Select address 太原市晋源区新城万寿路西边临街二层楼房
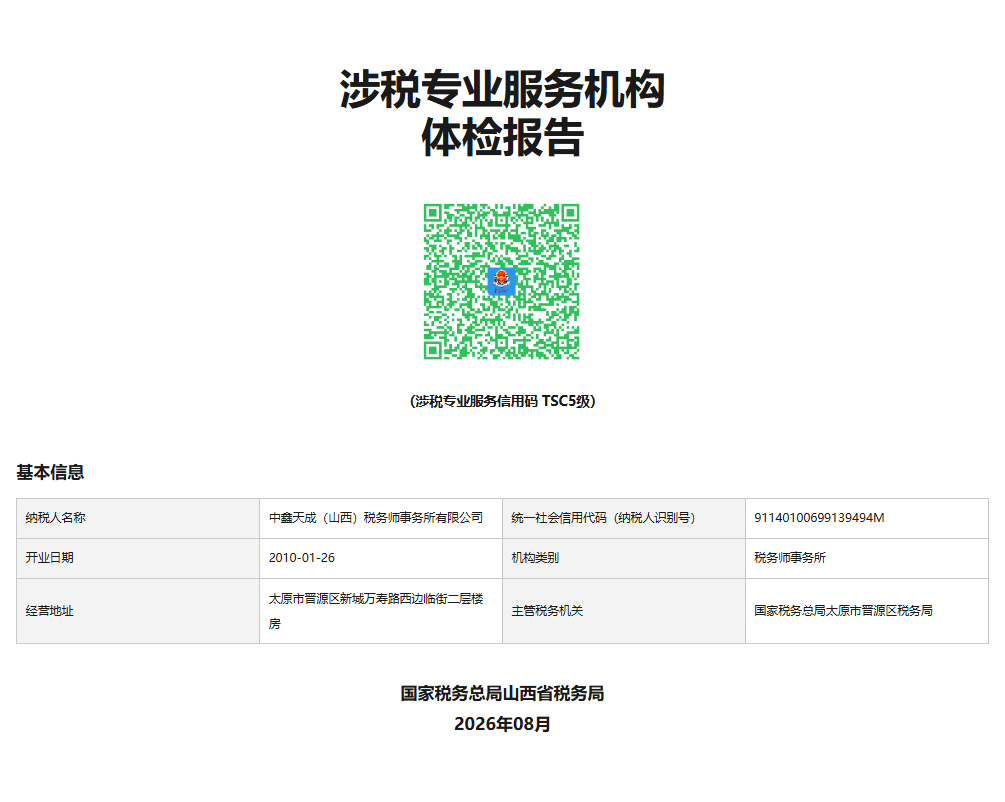1005x802 pixels. tap(376, 611)
